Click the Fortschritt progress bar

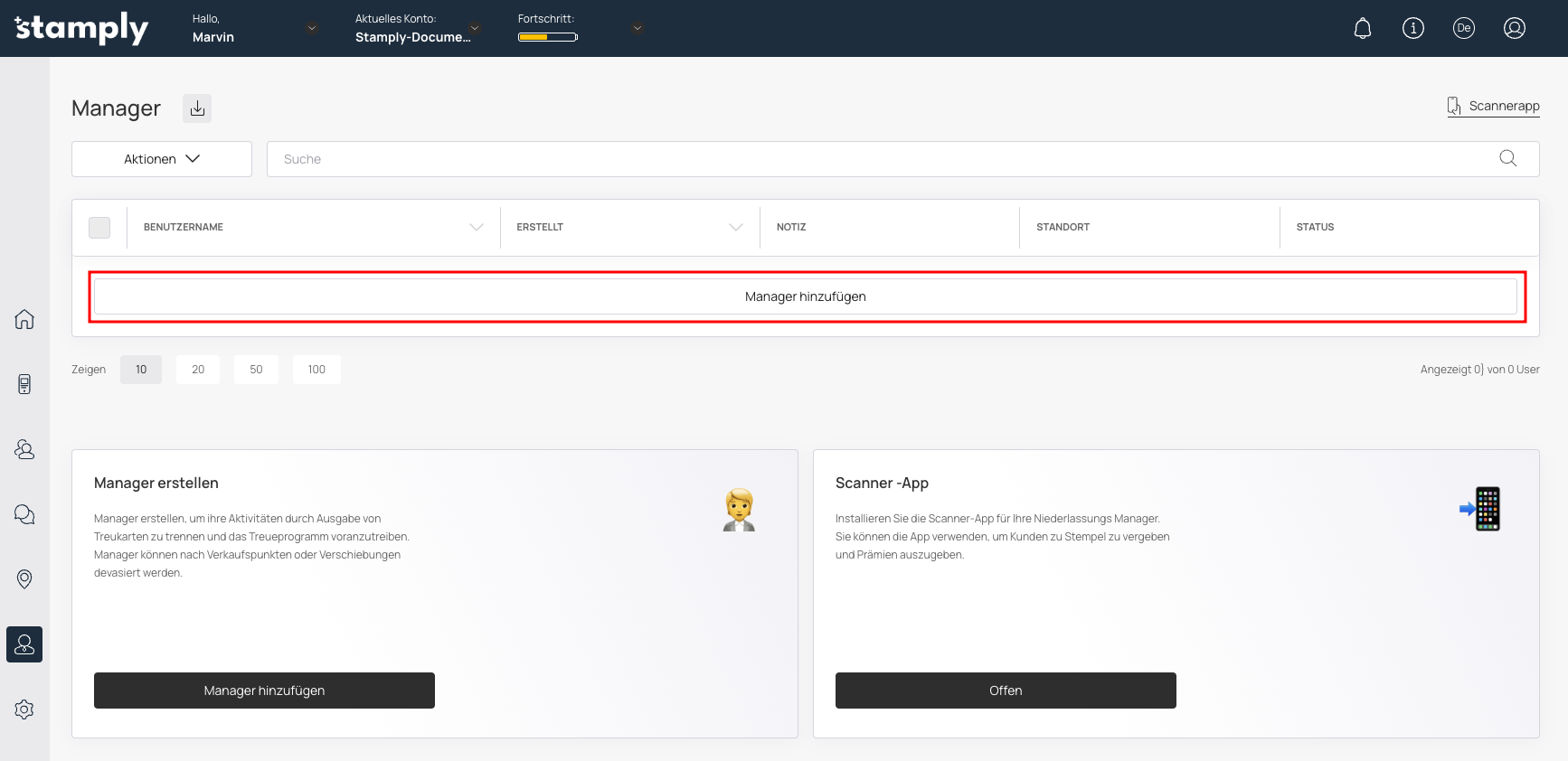pyautogui.click(x=547, y=37)
